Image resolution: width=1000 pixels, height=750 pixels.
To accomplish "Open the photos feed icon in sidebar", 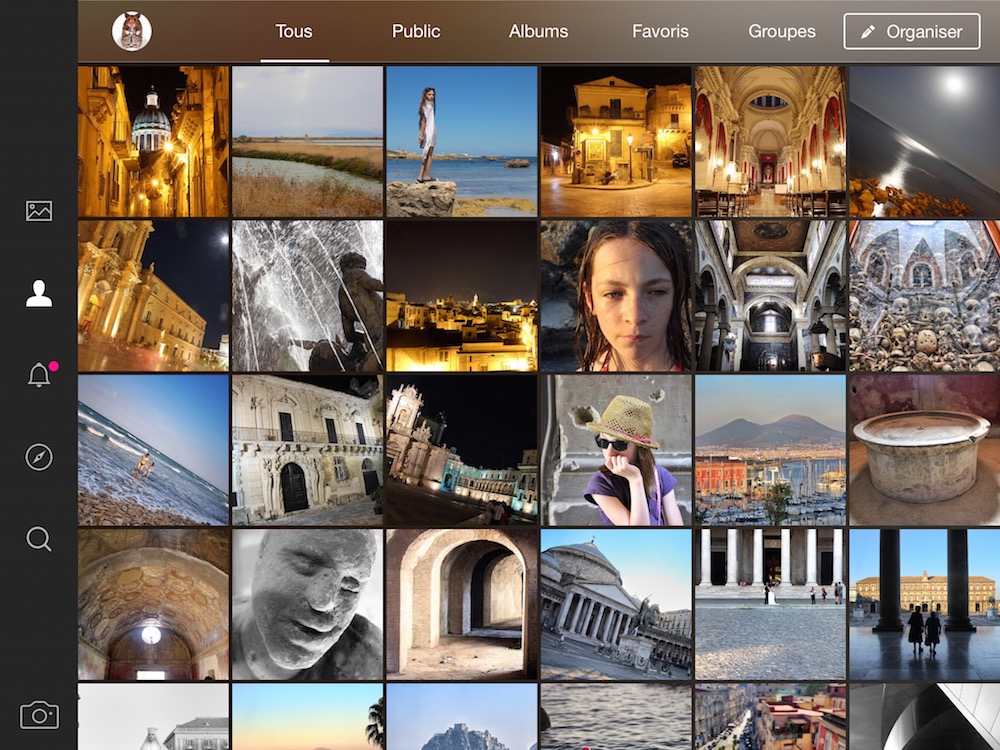I will (39, 211).
